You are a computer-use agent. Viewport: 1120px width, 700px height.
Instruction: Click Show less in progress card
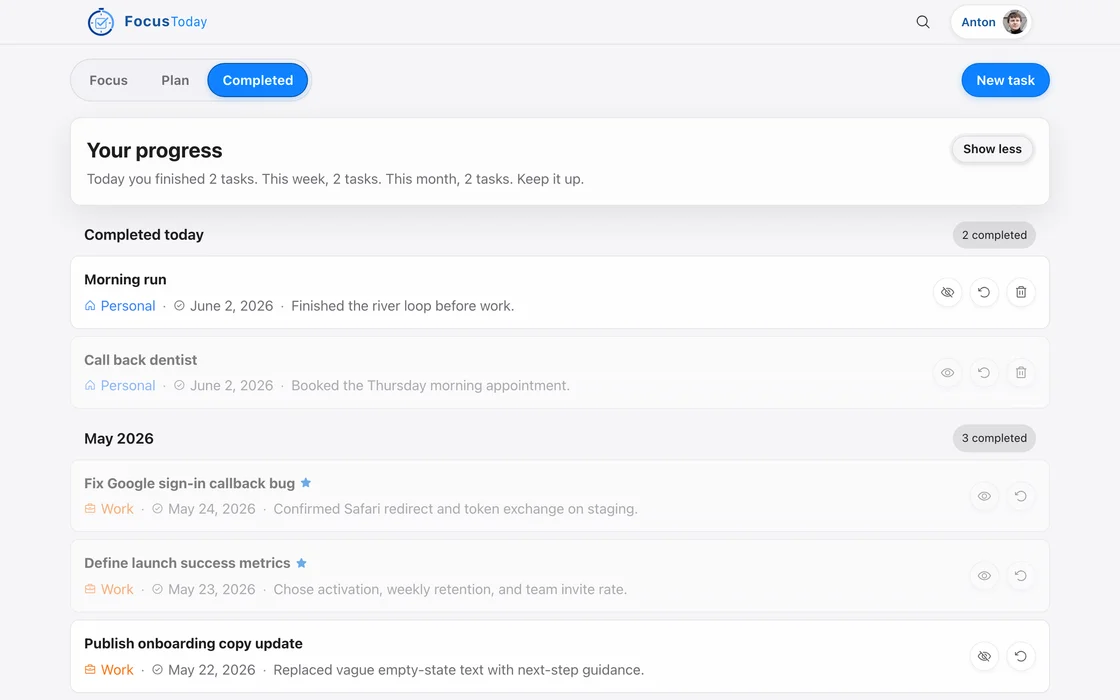tap(992, 149)
